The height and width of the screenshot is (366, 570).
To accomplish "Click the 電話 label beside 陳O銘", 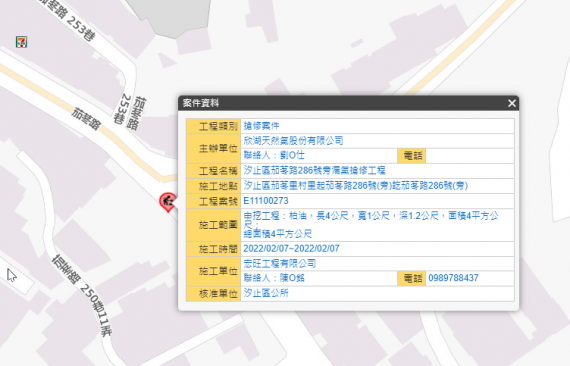I will (x=412, y=278).
